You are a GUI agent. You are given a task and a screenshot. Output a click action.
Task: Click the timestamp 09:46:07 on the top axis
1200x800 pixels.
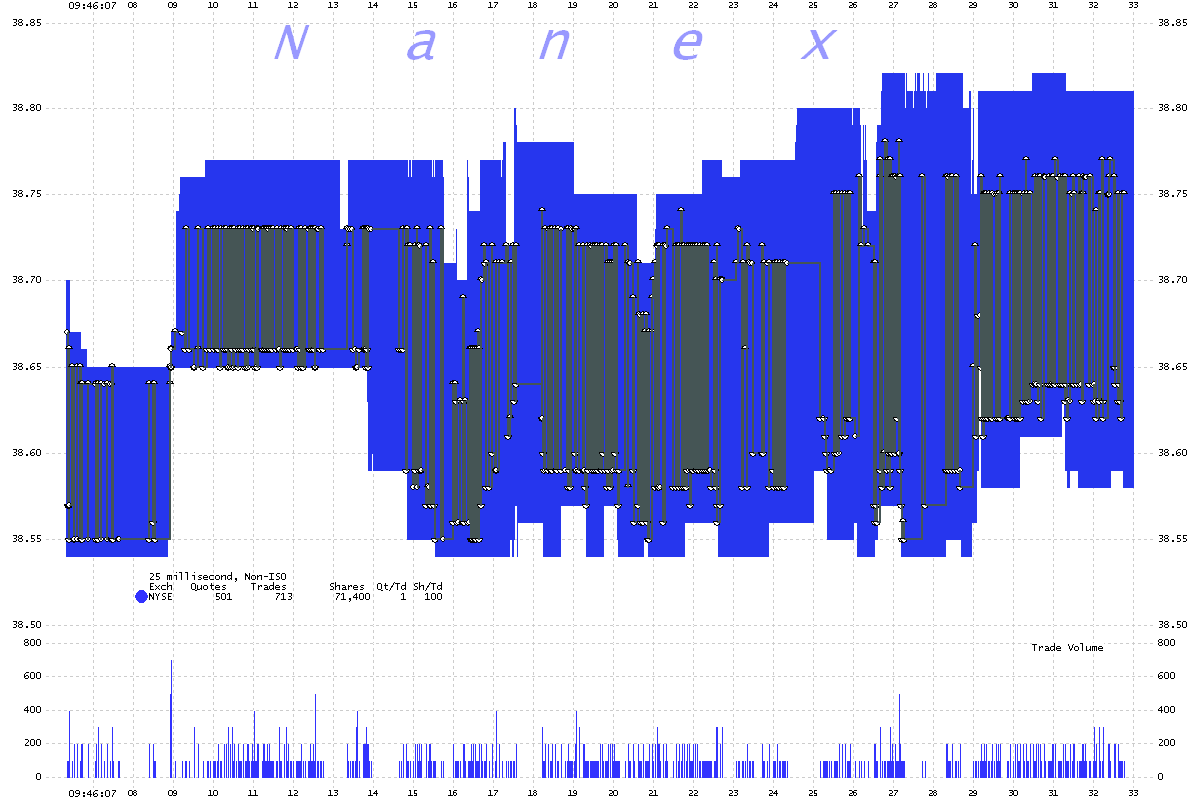click(x=90, y=7)
